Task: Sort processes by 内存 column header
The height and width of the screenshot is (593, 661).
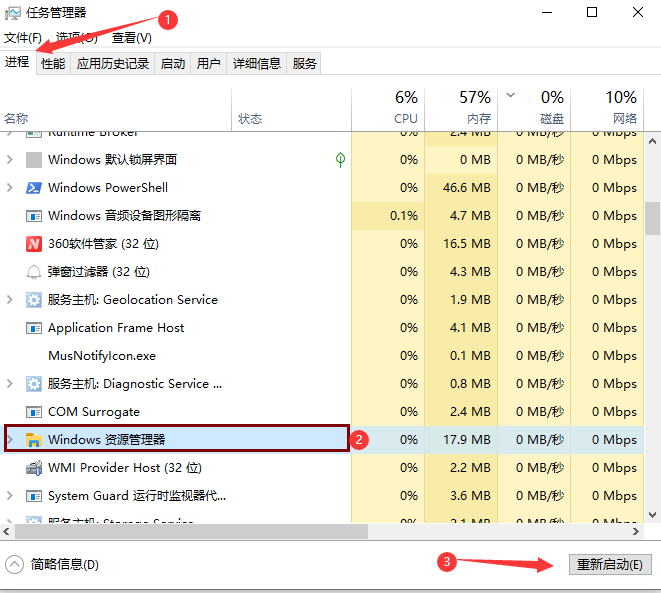Action: click(461, 108)
